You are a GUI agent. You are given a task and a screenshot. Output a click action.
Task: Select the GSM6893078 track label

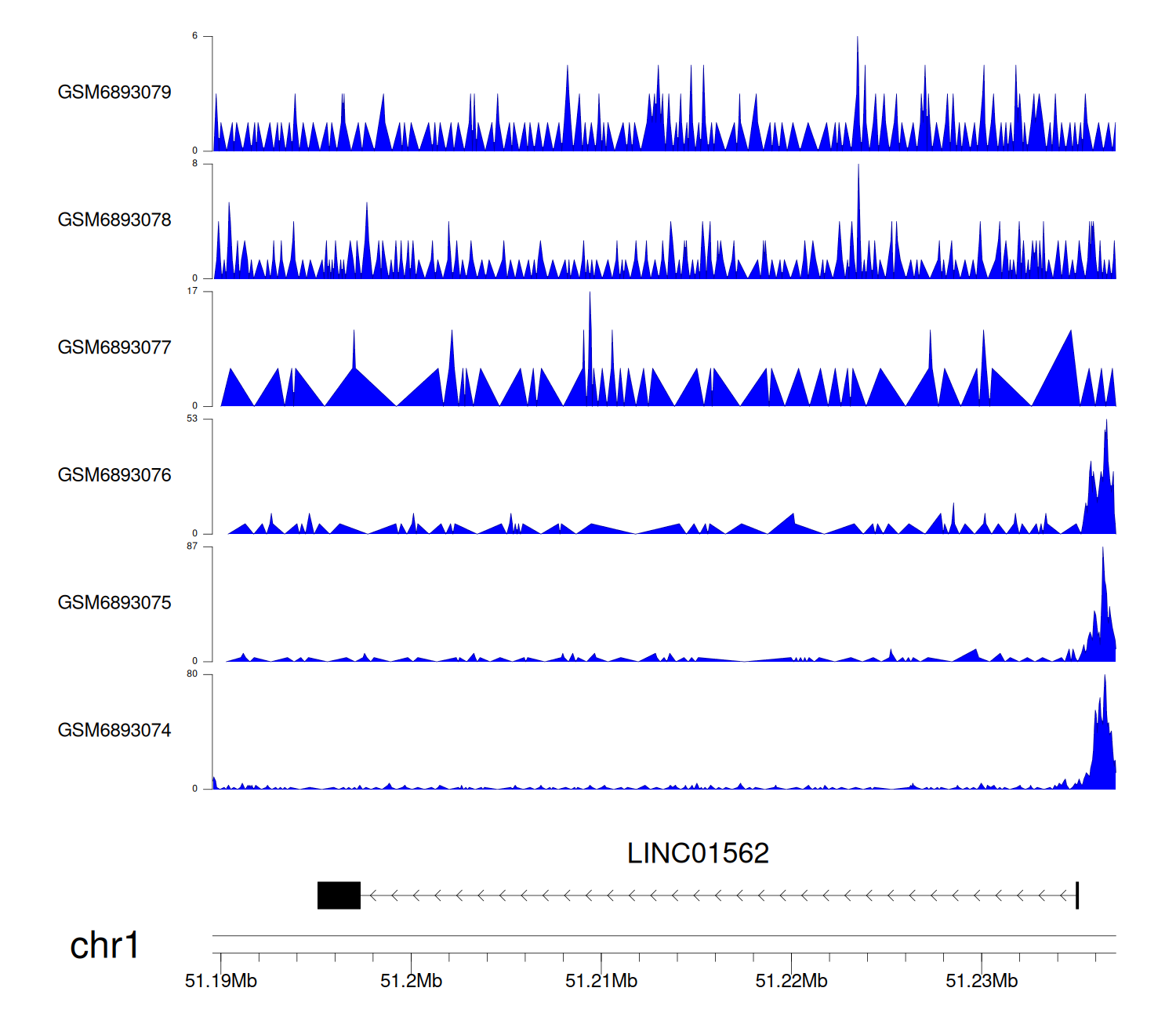tap(114, 220)
